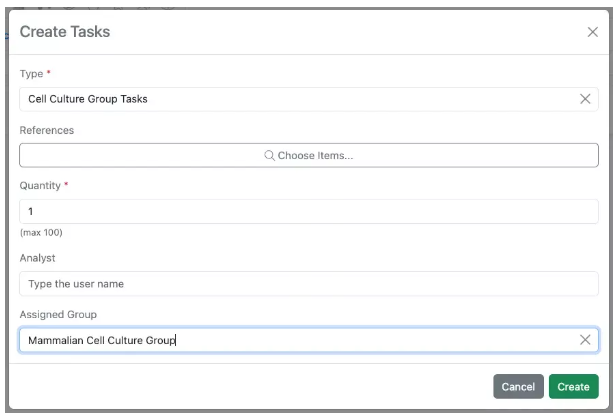Click the magnifier icon in References
The image size is (613, 416).
tap(269, 156)
